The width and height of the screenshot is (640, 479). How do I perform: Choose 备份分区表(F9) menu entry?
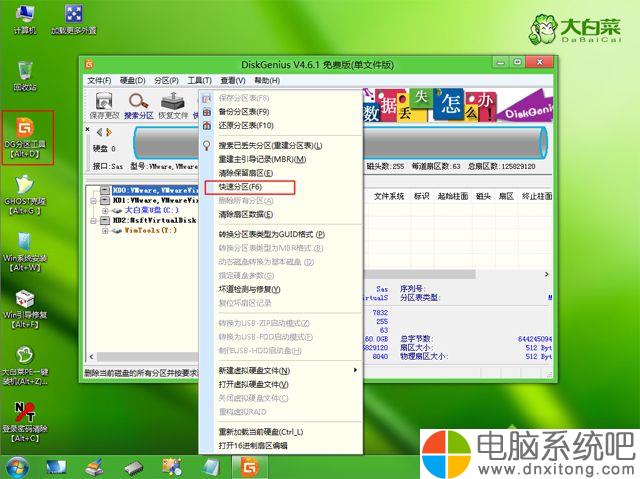point(281,112)
